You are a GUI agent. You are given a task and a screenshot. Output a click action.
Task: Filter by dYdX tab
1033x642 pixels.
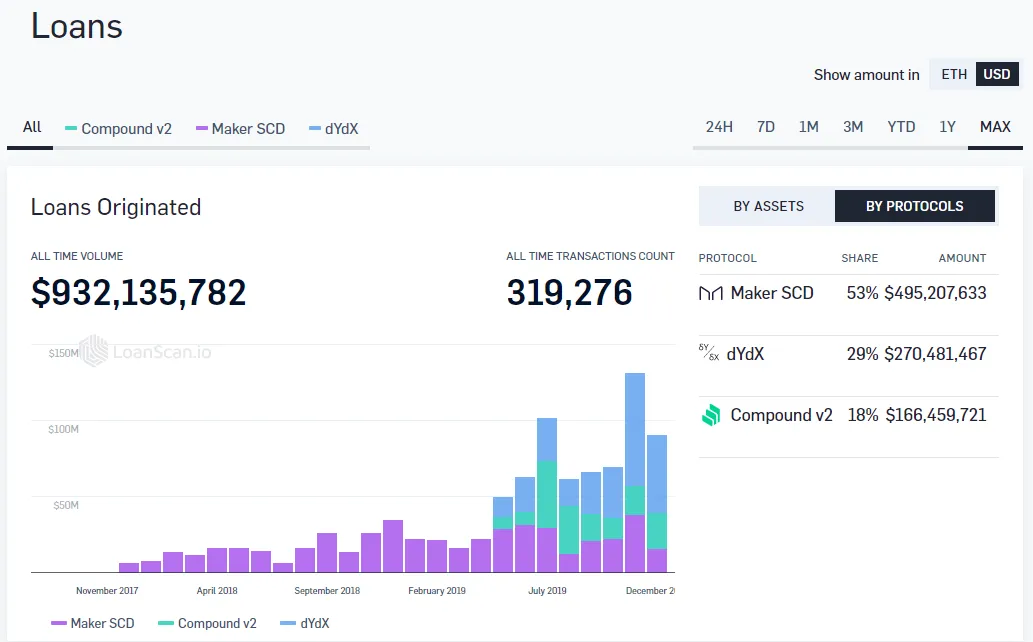(334, 129)
